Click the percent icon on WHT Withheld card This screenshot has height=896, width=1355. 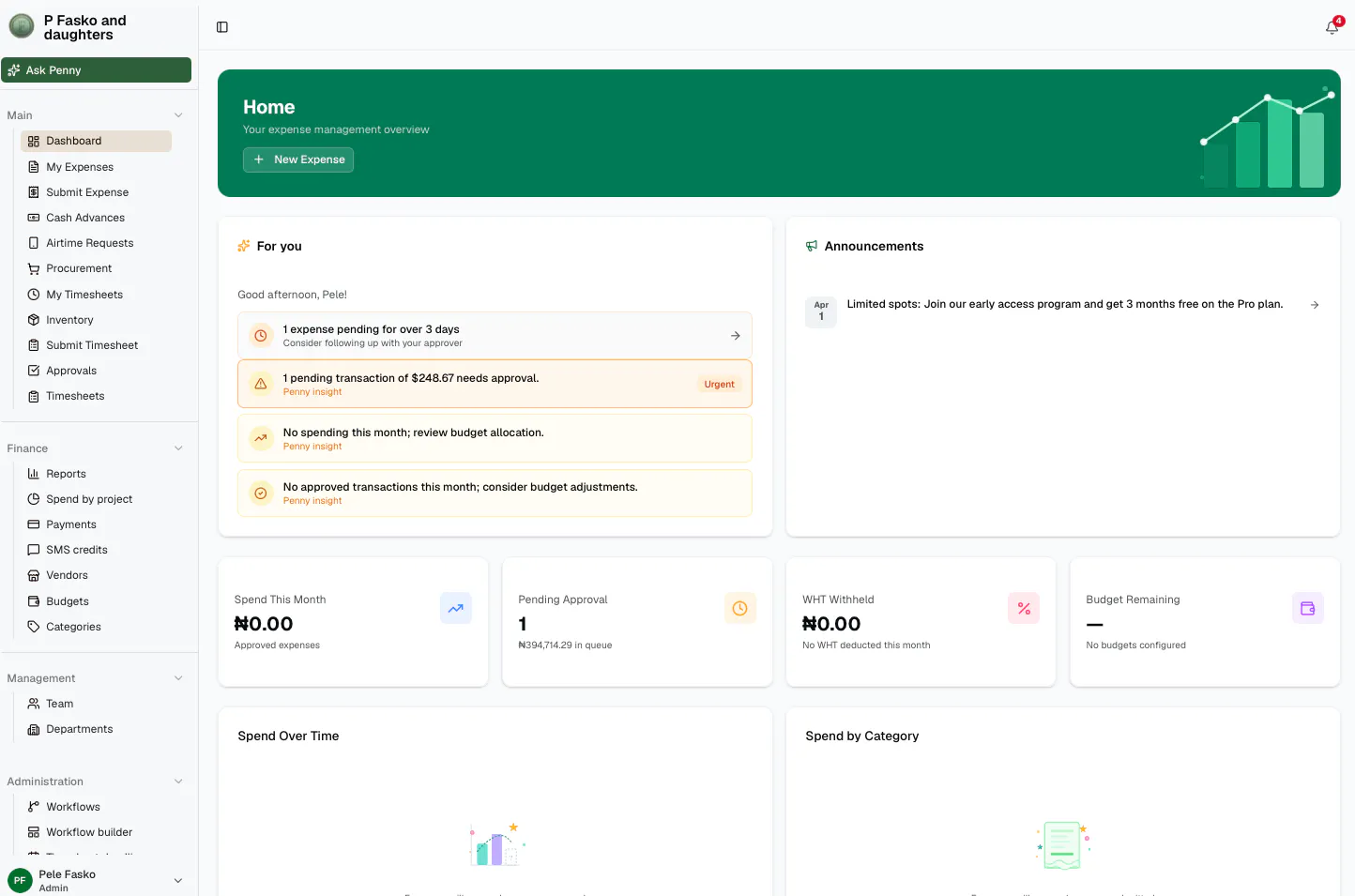pos(1024,608)
